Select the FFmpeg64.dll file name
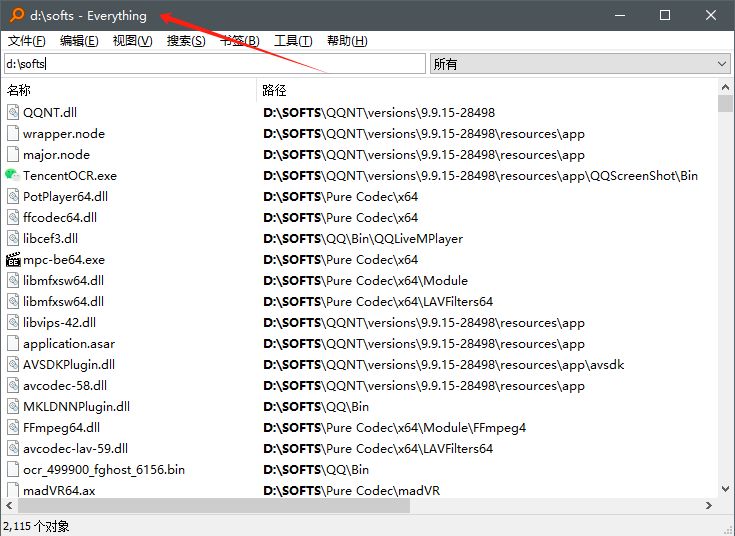735x536 pixels. 61,427
